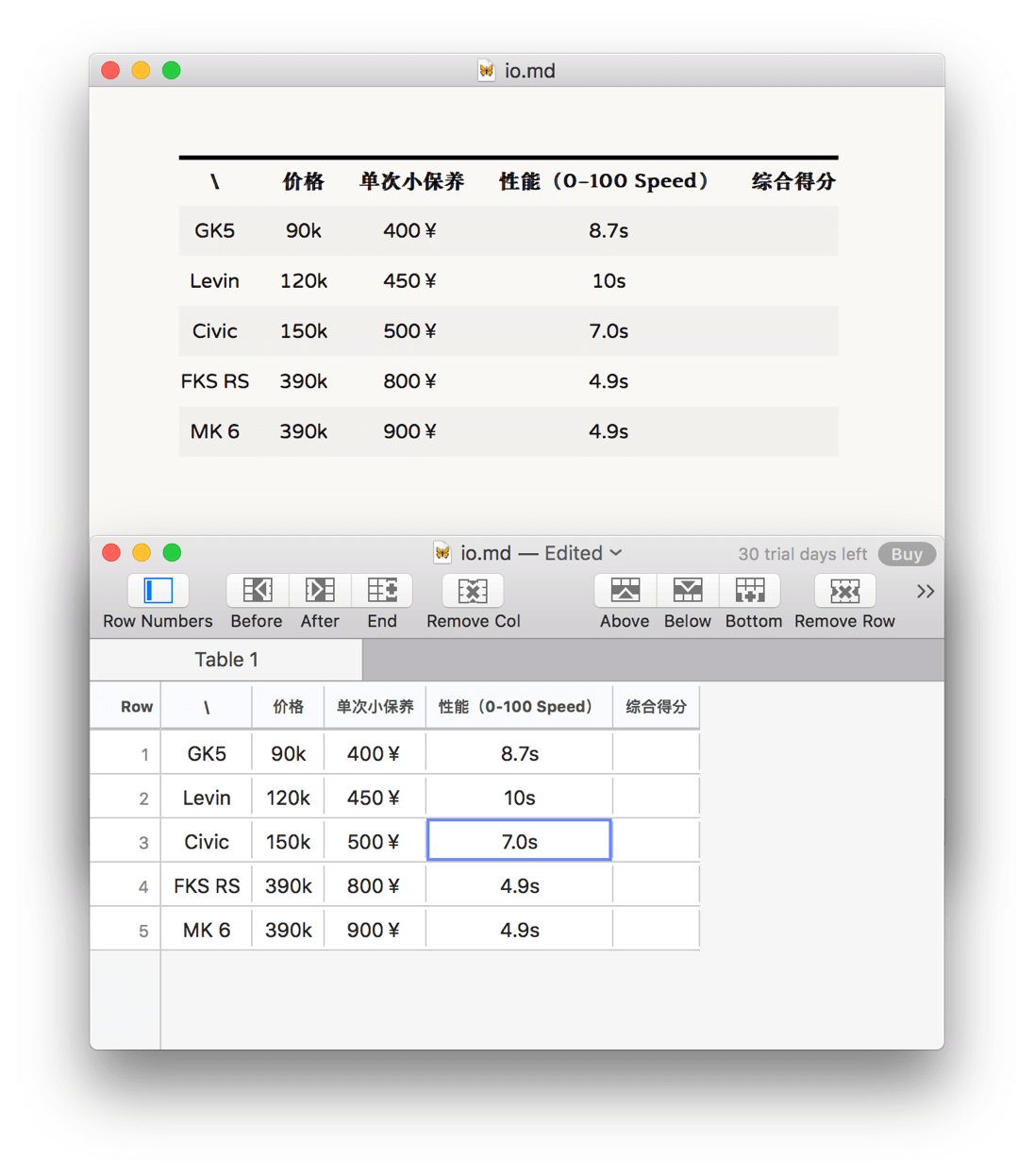This screenshot has width=1034, height=1176.
Task: Click 综合得分 header in preview window
Action: tap(793, 181)
